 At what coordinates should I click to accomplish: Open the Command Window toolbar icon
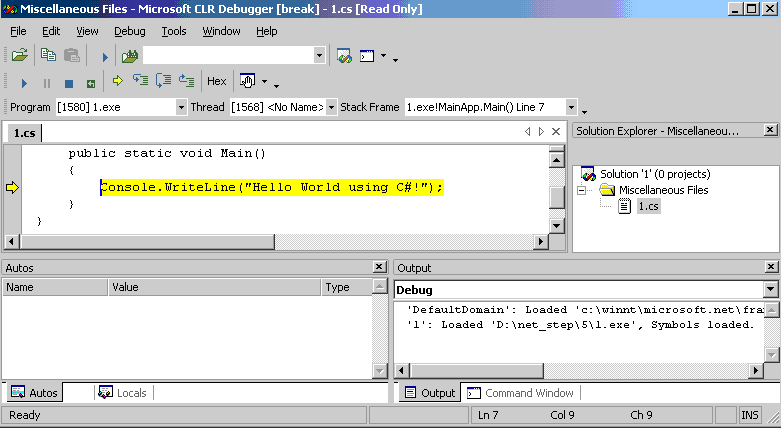(x=367, y=55)
